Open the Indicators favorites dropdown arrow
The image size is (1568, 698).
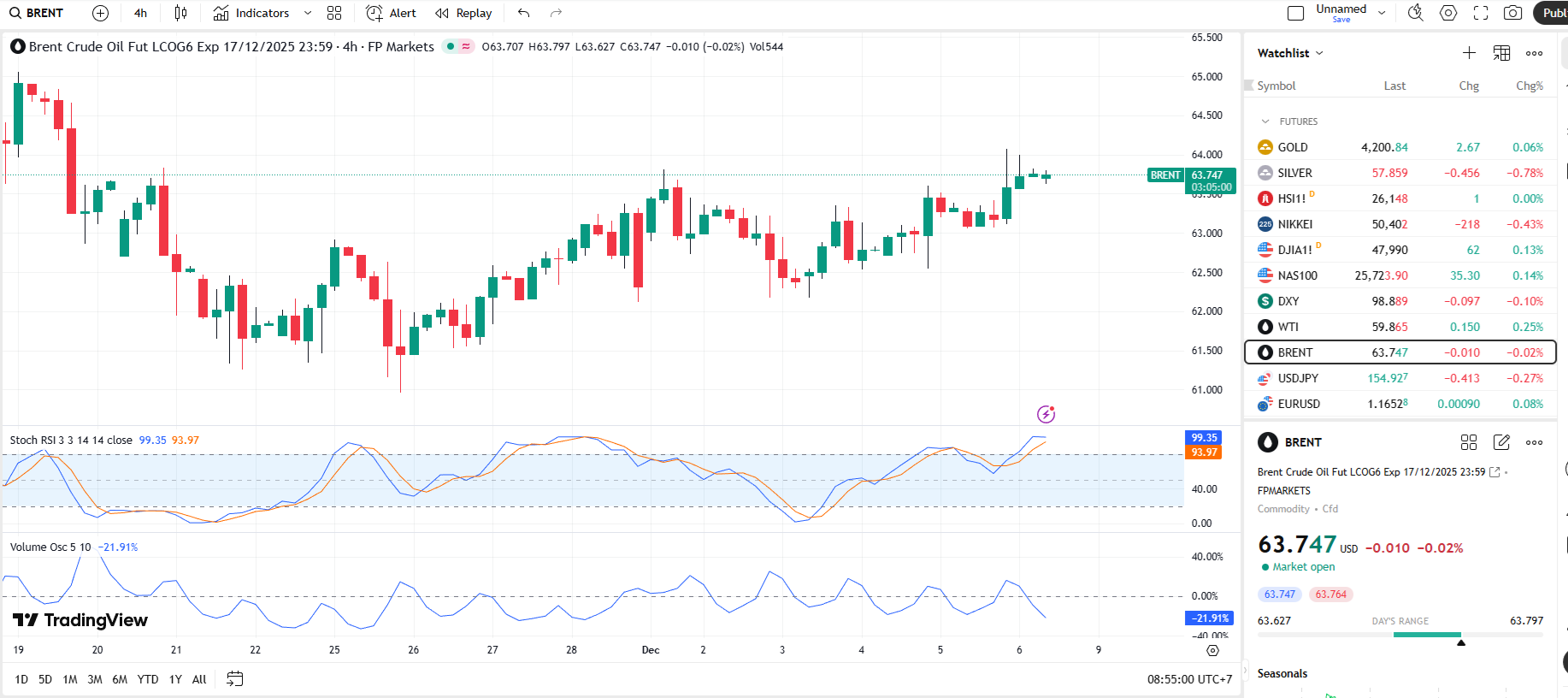pos(308,13)
